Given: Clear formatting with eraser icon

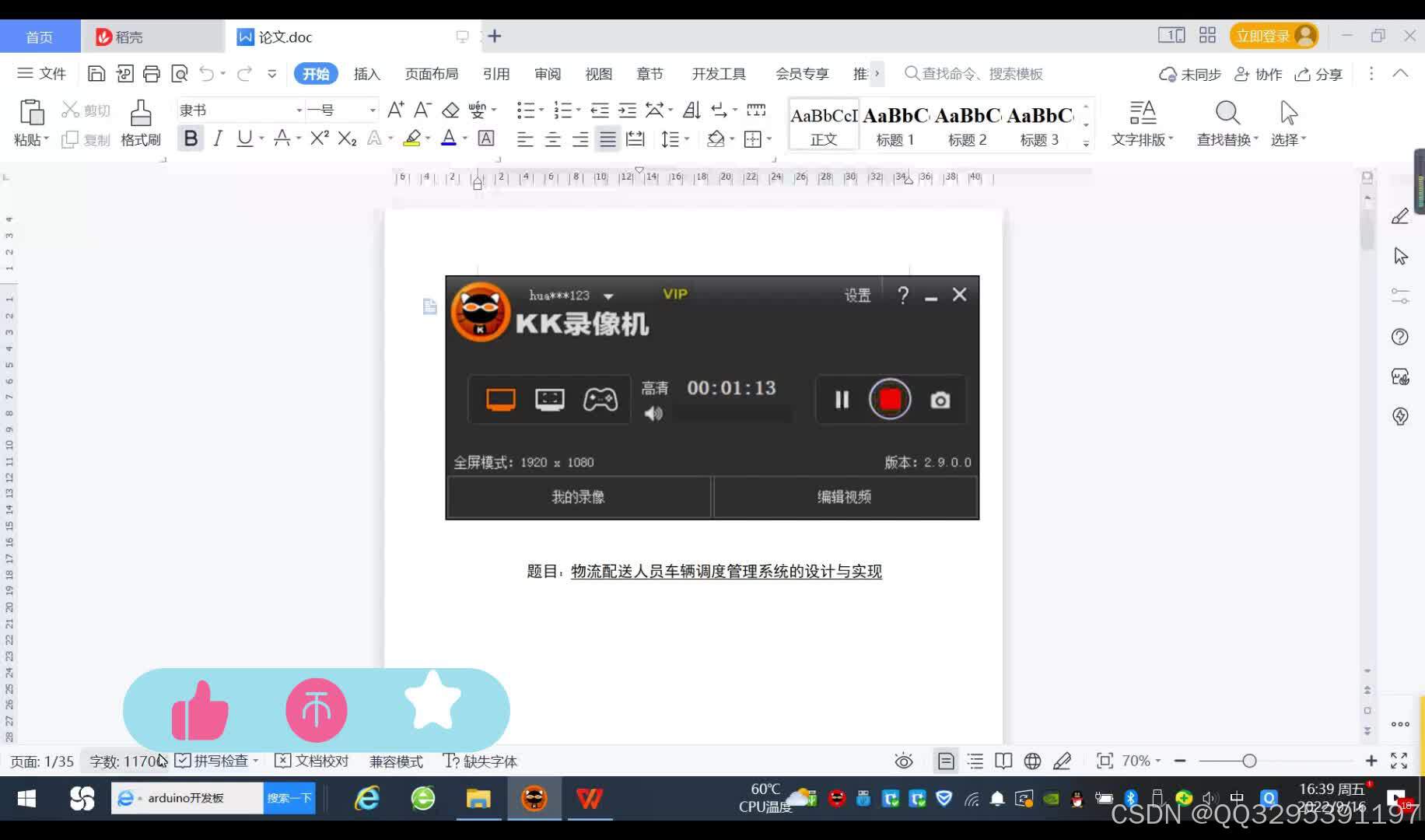Looking at the screenshot, I should [x=450, y=110].
